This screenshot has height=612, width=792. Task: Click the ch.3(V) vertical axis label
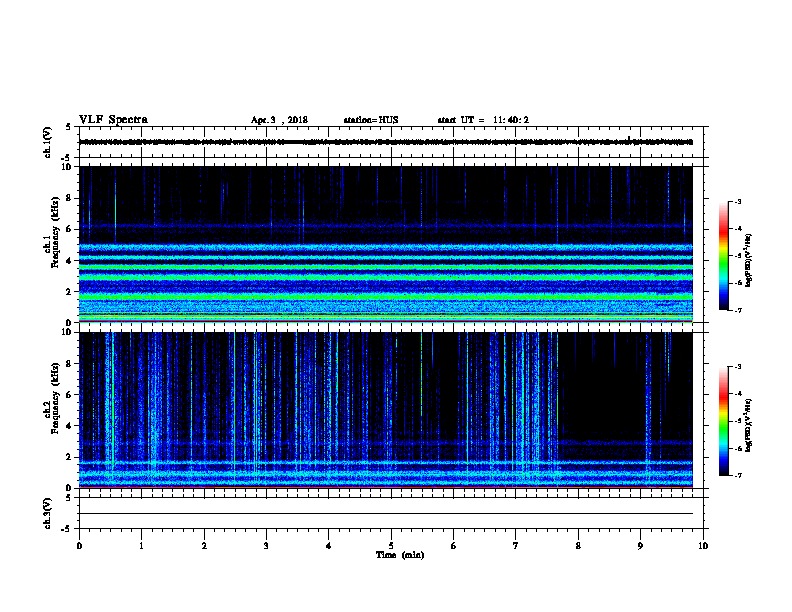tap(48, 513)
